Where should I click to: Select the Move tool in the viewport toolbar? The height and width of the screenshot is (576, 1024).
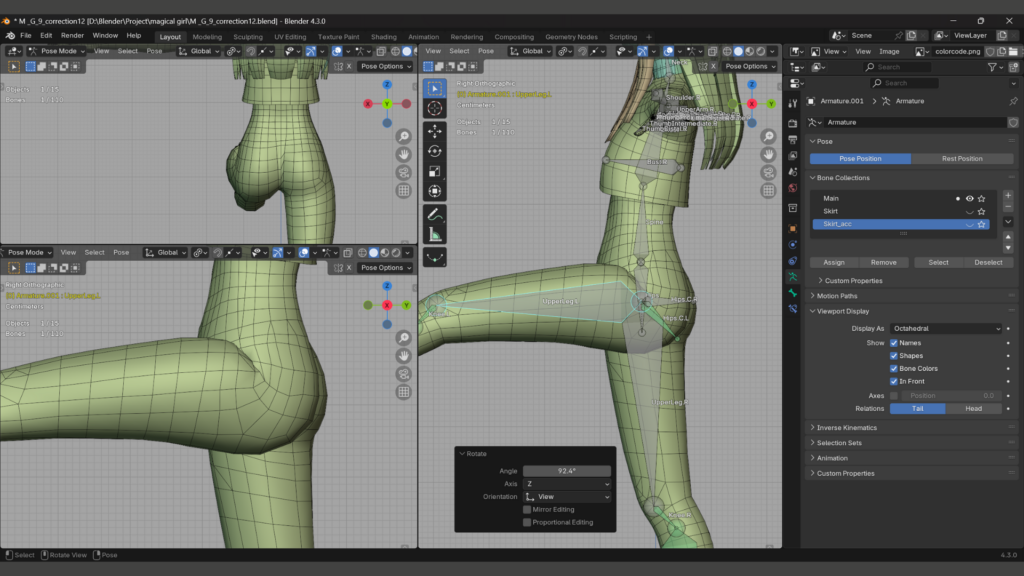[x=435, y=131]
